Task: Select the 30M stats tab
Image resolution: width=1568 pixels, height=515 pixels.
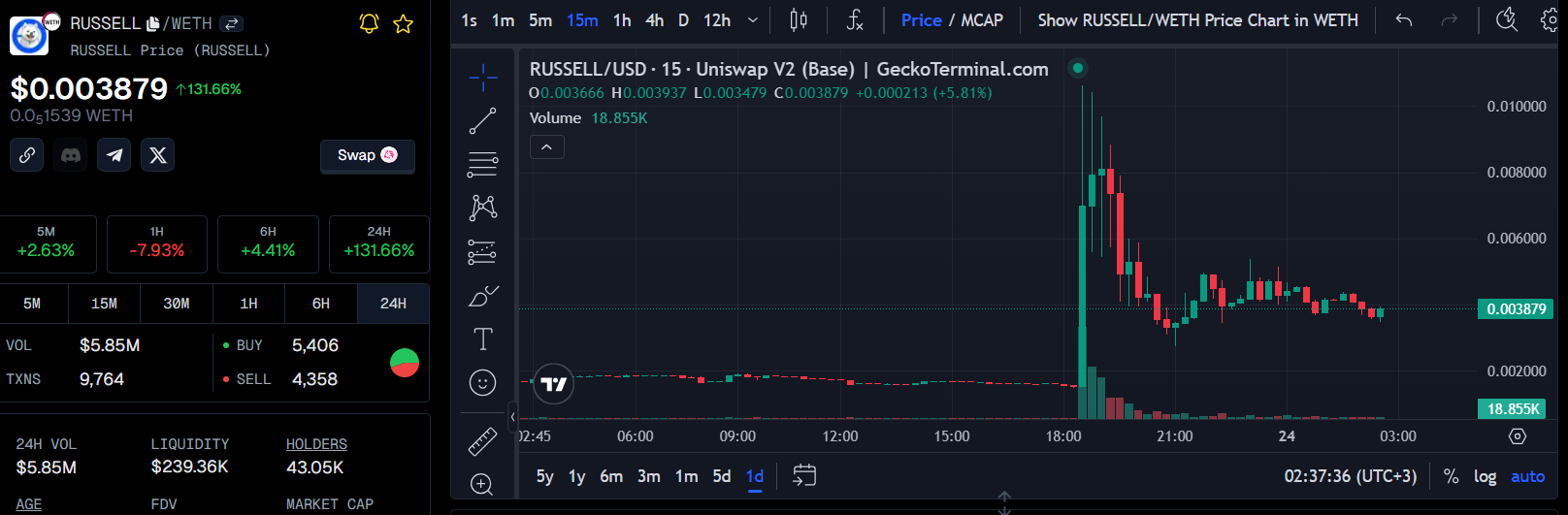Action: tap(177, 304)
